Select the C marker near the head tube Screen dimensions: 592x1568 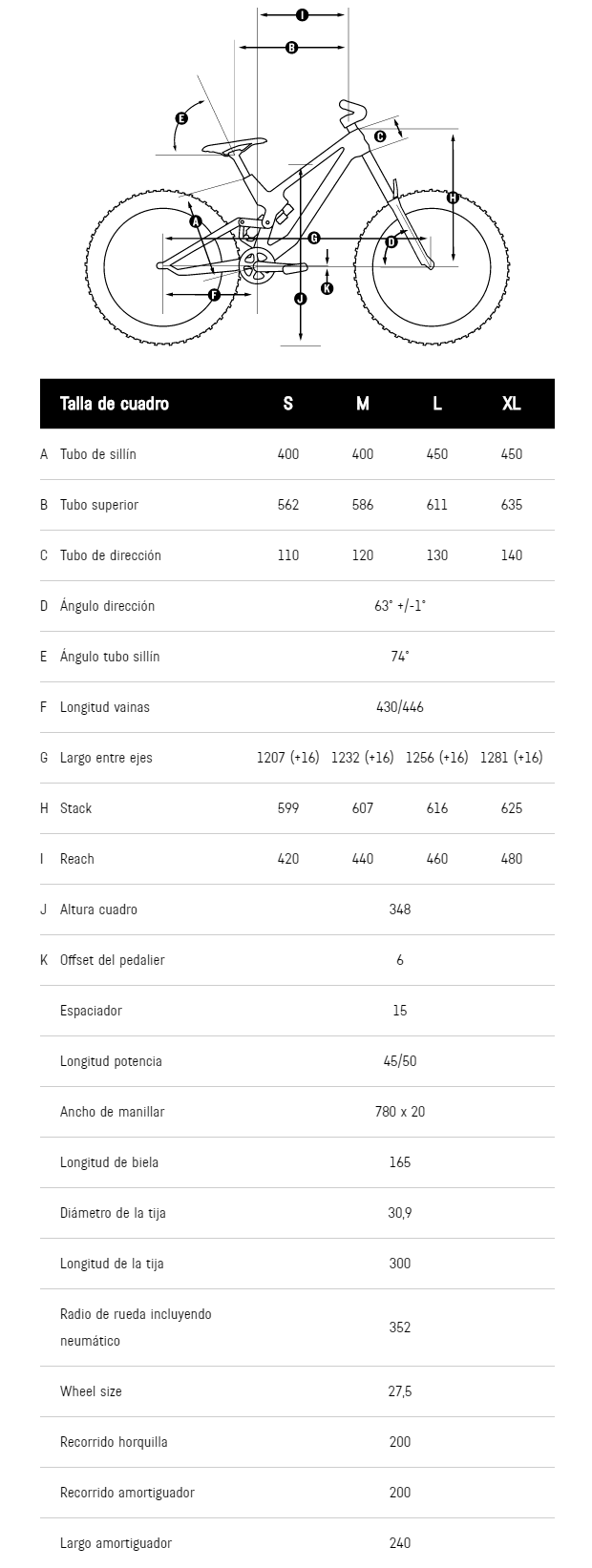pos(379,136)
